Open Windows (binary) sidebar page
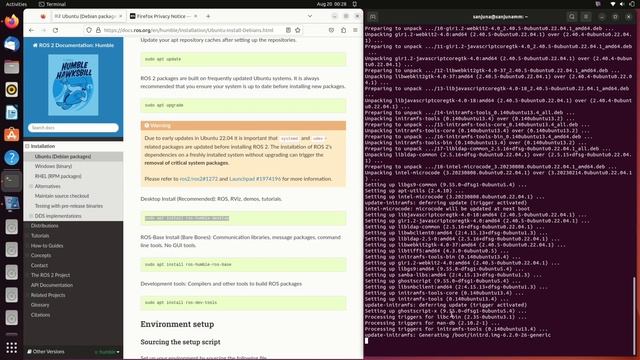The width and height of the screenshot is (640, 360). 53,166
